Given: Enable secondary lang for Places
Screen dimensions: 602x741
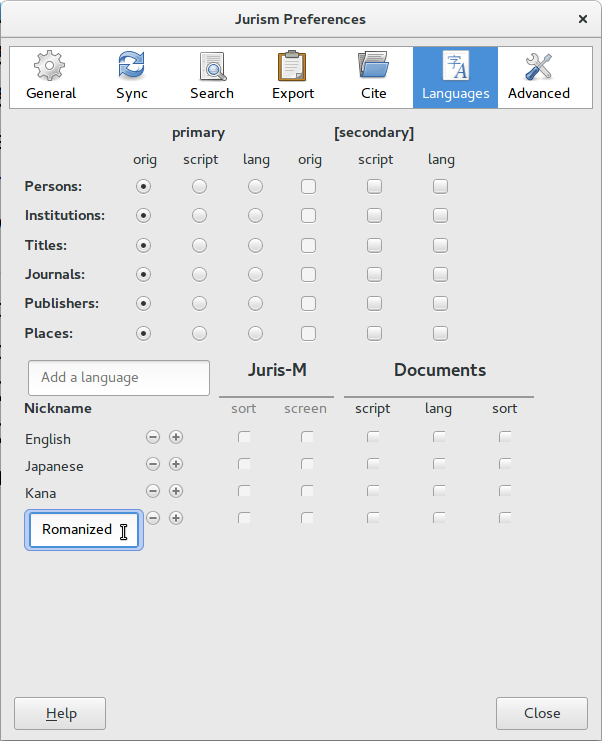Looking at the screenshot, I should [x=440, y=334].
